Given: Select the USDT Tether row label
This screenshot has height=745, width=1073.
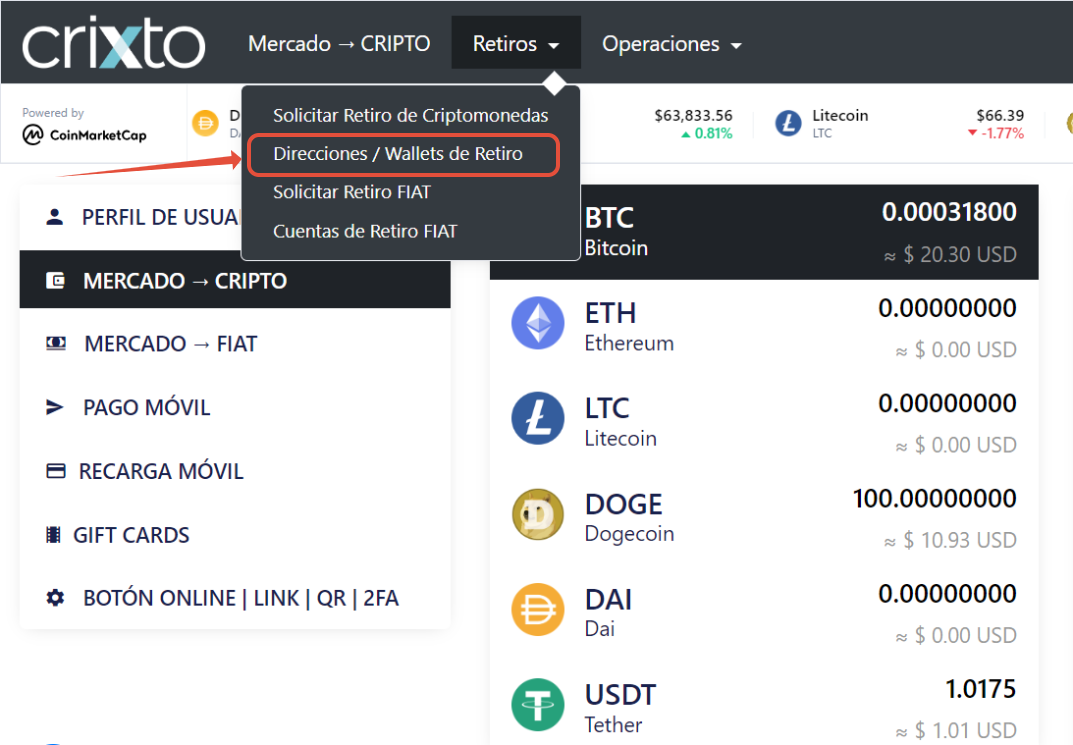Looking at the screenshot, I should [x=621, y=709].
